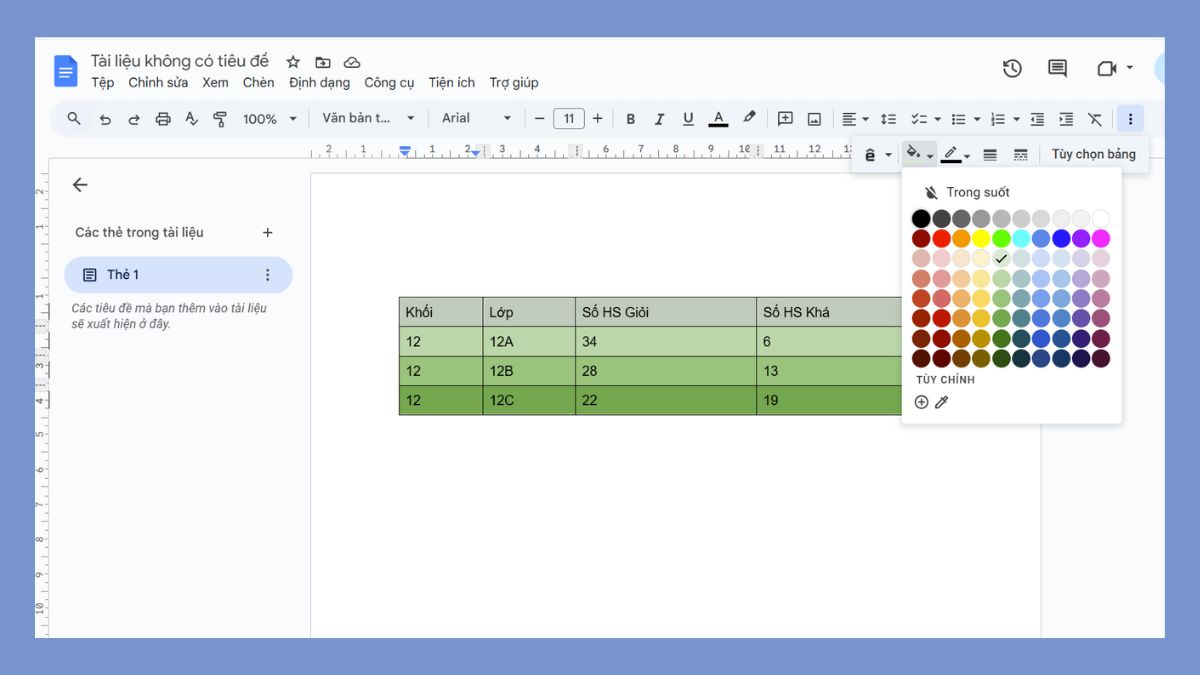Click the Google Docs home icon
Viewport: 1200px width, 675px height.
tap(66, 71)
